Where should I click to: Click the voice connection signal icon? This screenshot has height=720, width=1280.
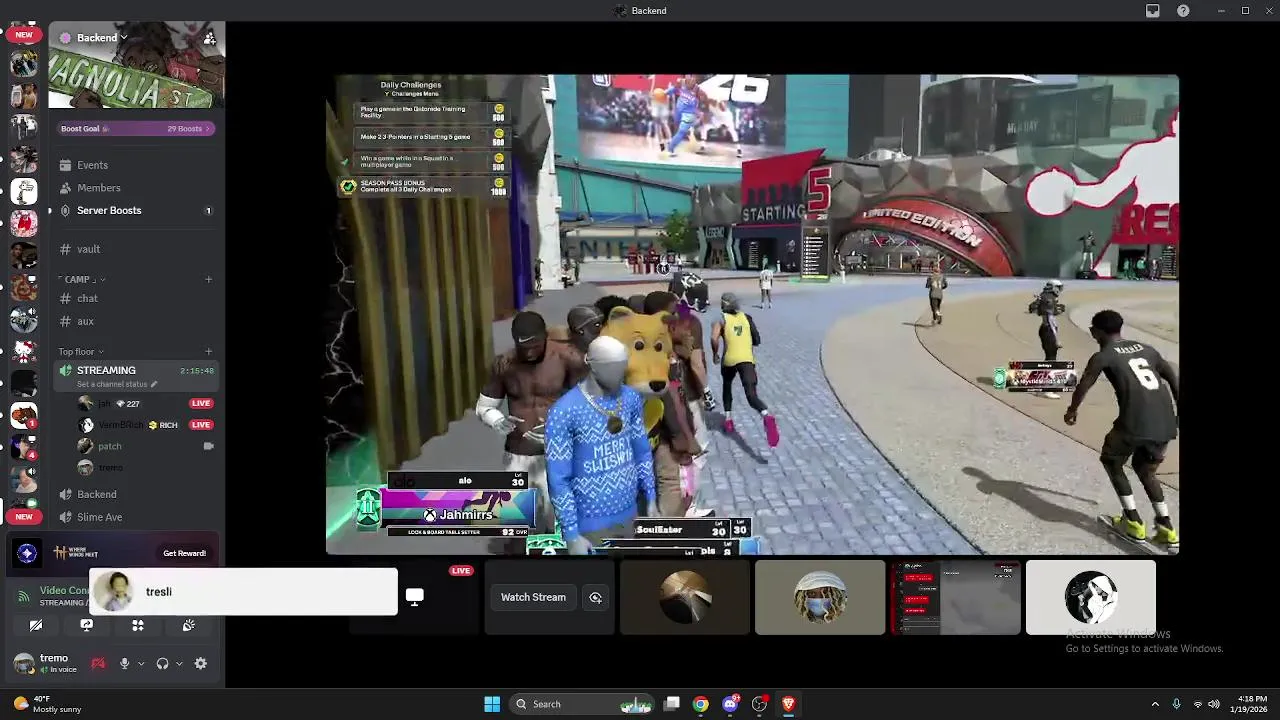point(24,596)
